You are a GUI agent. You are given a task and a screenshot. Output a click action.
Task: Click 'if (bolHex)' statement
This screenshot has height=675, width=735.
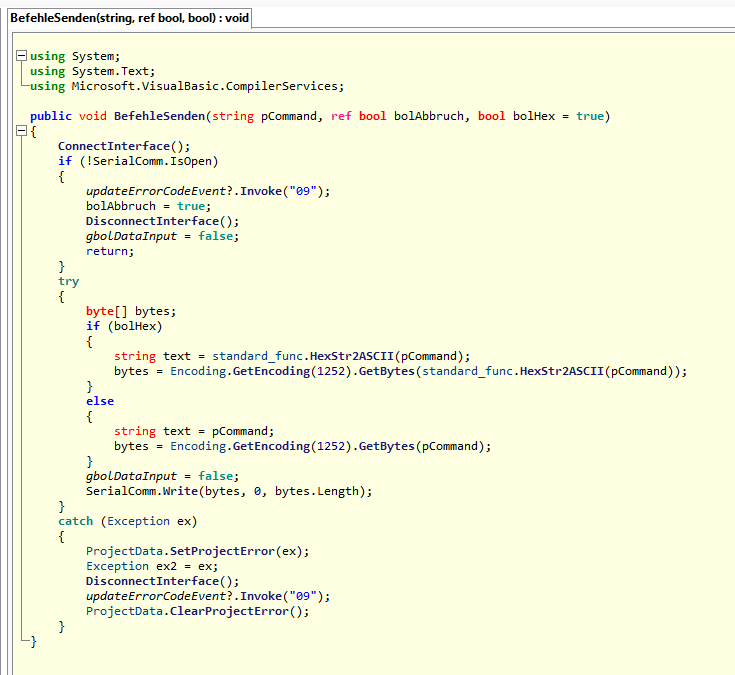124,326
